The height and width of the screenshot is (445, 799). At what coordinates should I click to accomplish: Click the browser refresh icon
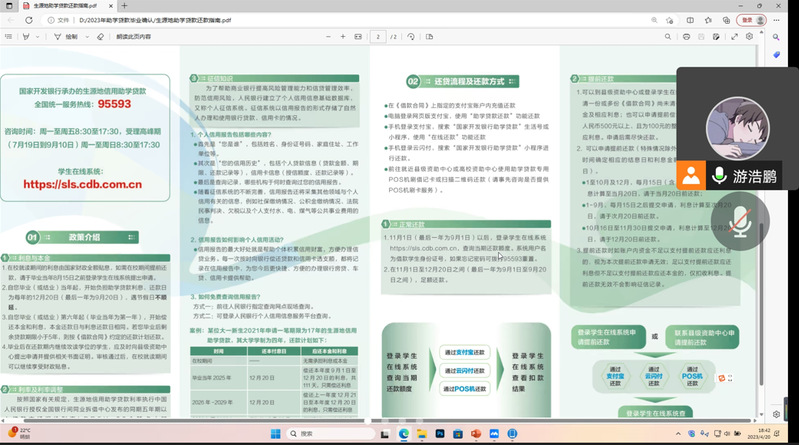pos(29,19)
